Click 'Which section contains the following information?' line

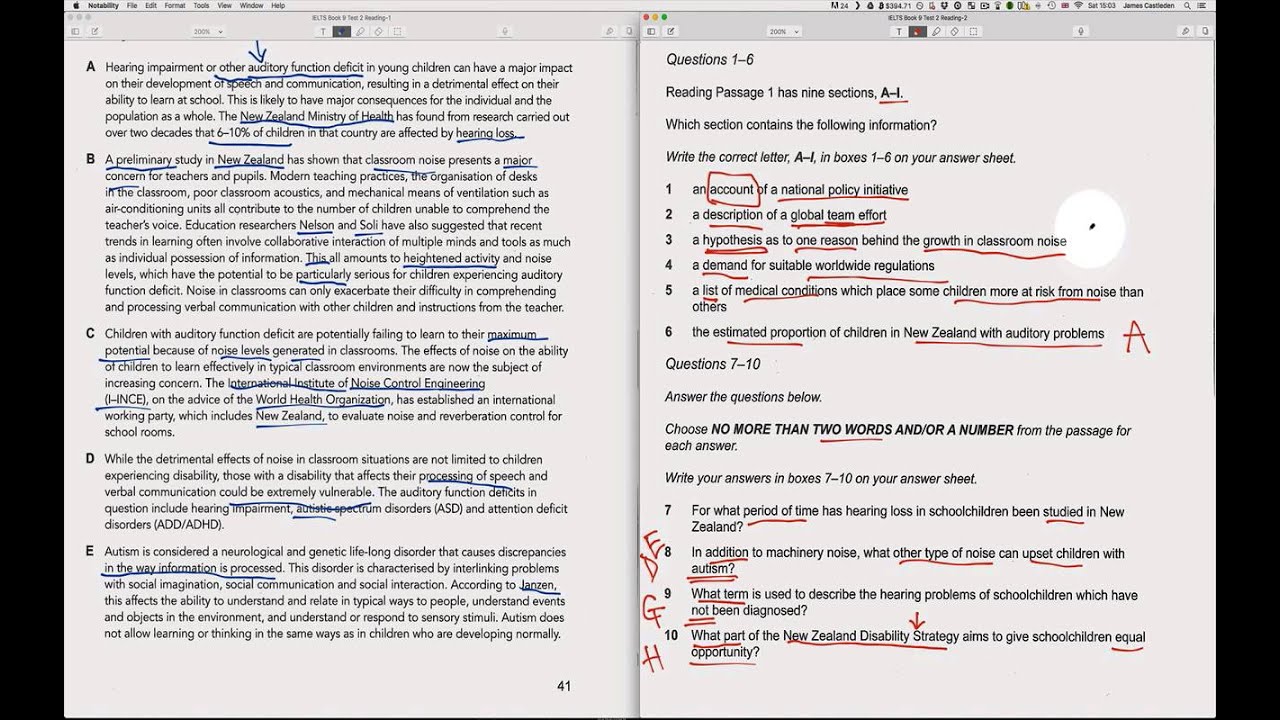pyautogui.click(x=801, y=125)
